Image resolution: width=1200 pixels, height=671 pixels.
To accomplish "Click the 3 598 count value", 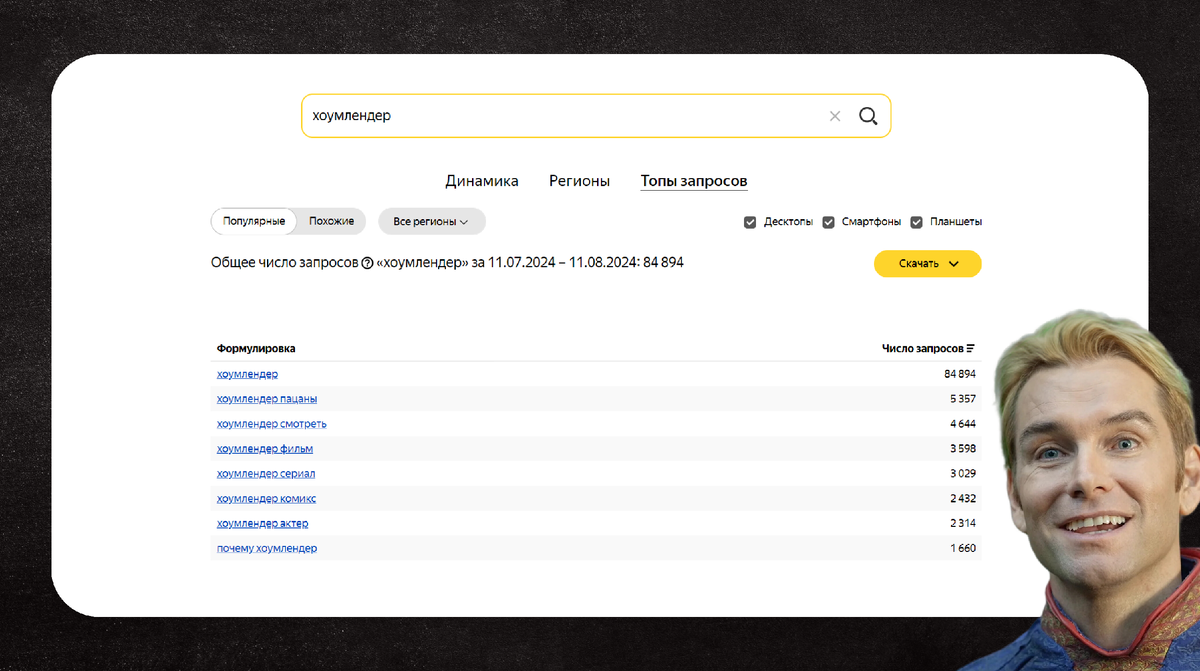I will [962, 449].
